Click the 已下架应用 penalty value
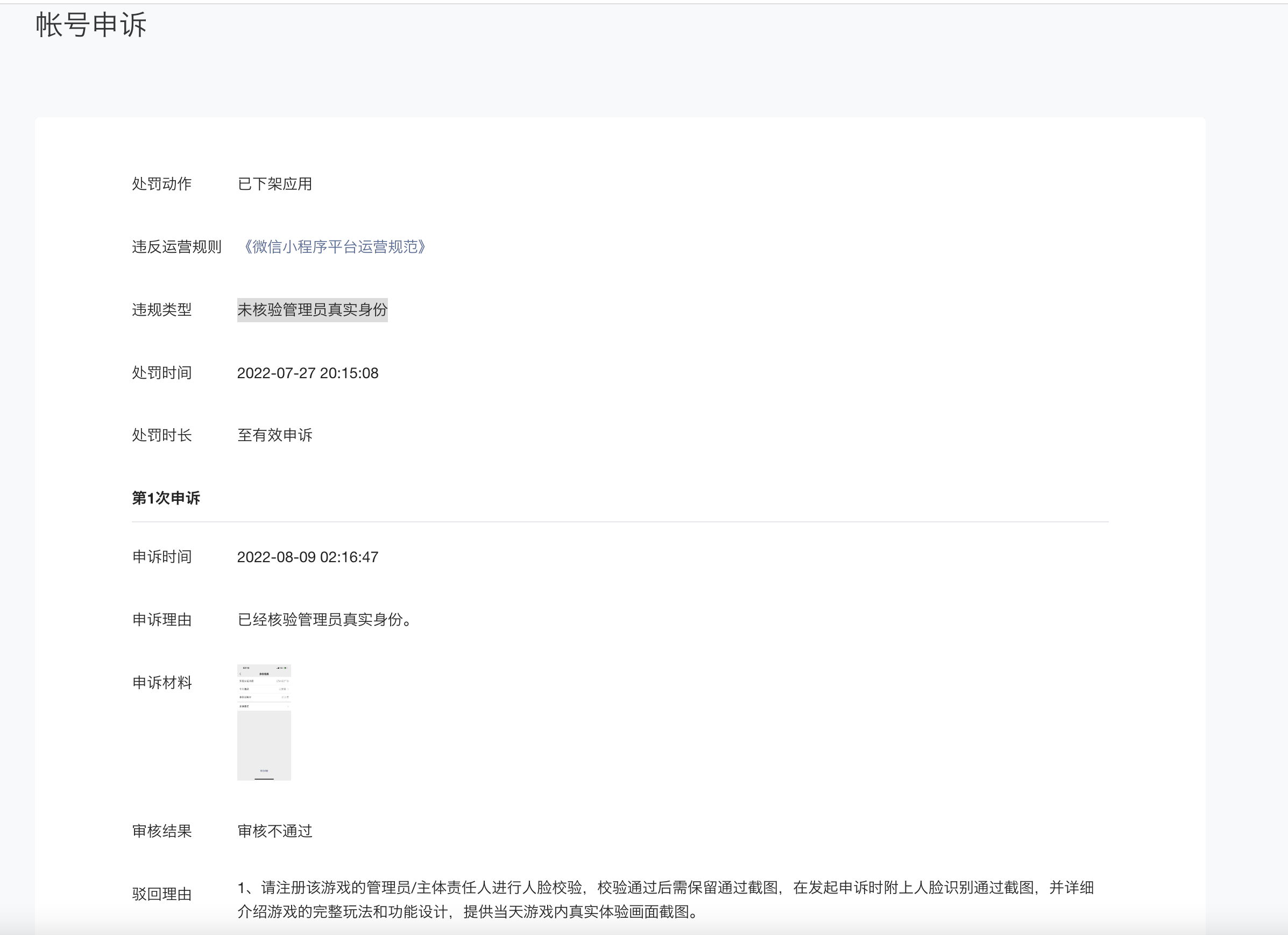1288x935 pixels. [275, 184]
